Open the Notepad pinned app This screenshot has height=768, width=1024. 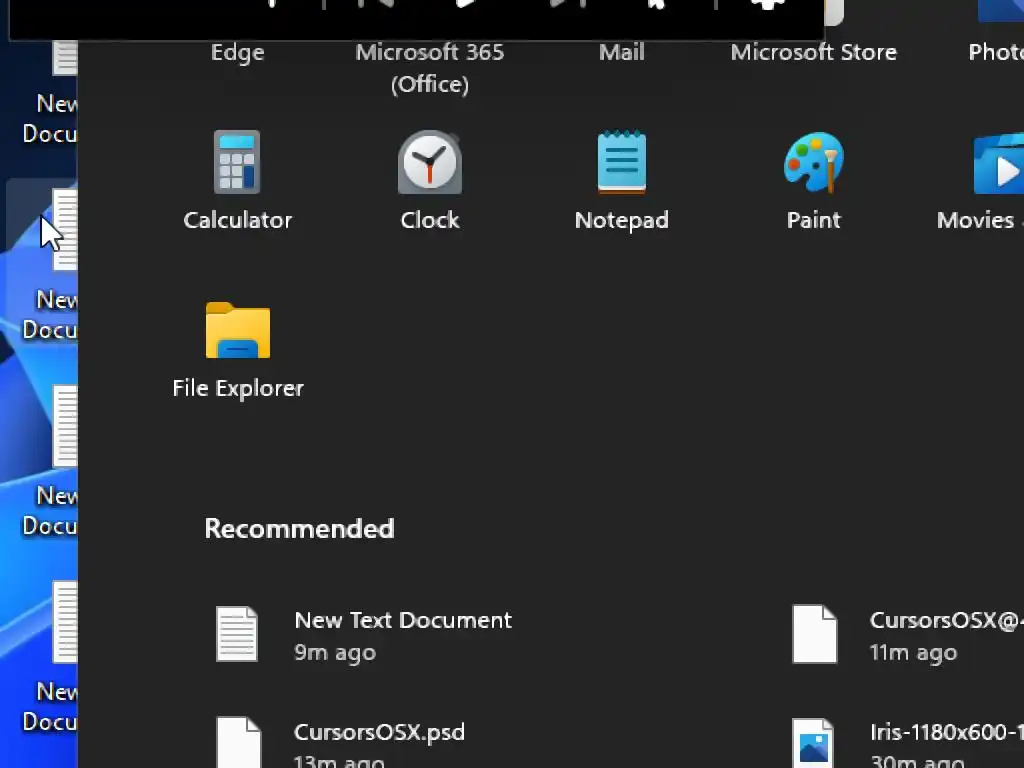[622, 181]
